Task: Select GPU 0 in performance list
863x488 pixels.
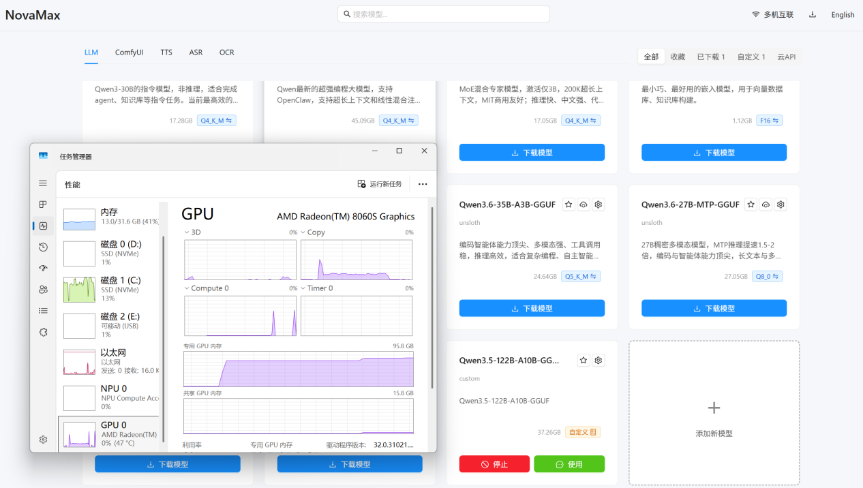Action: [x=110, y=434]
